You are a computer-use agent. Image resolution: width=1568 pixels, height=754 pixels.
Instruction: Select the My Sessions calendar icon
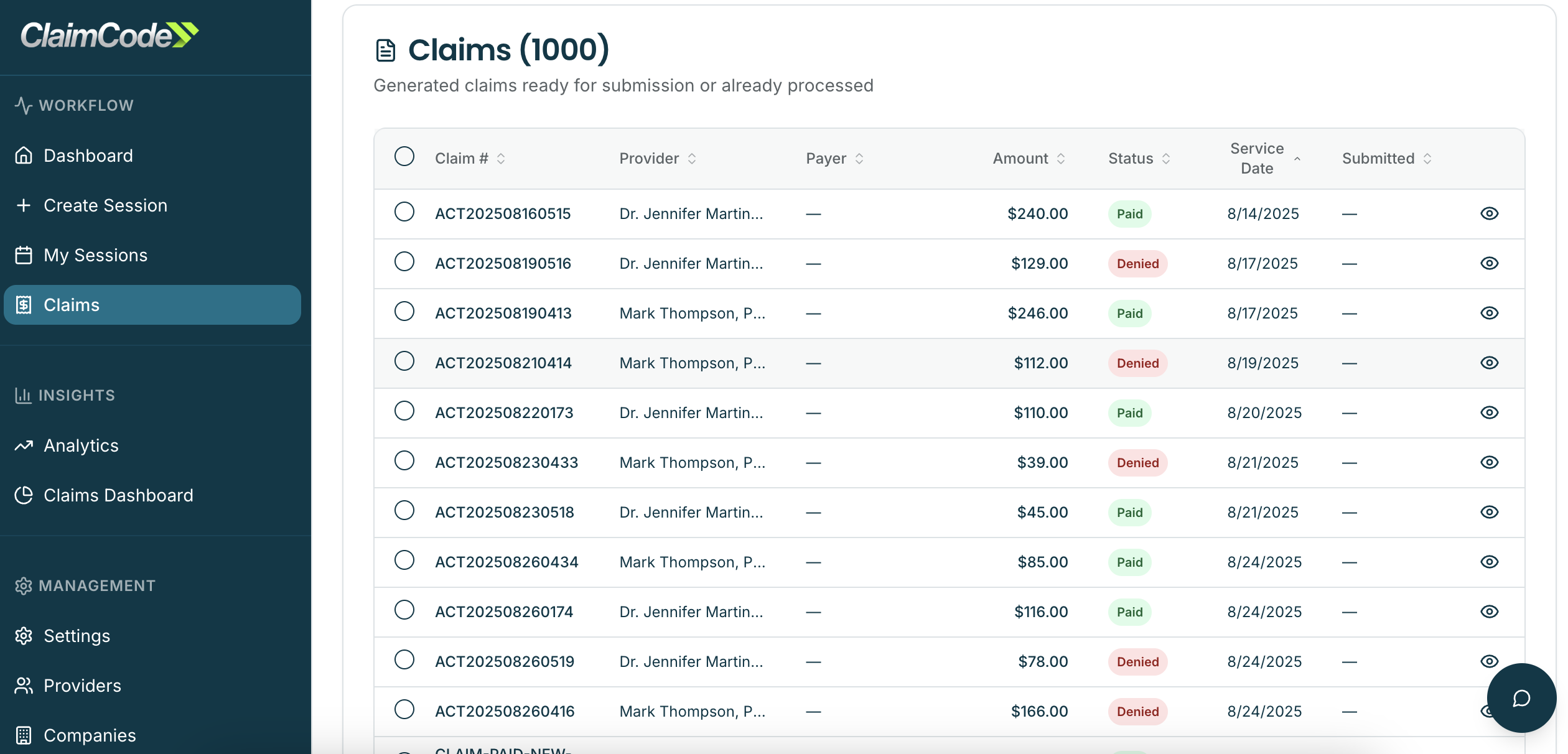[x=24, y=255]
